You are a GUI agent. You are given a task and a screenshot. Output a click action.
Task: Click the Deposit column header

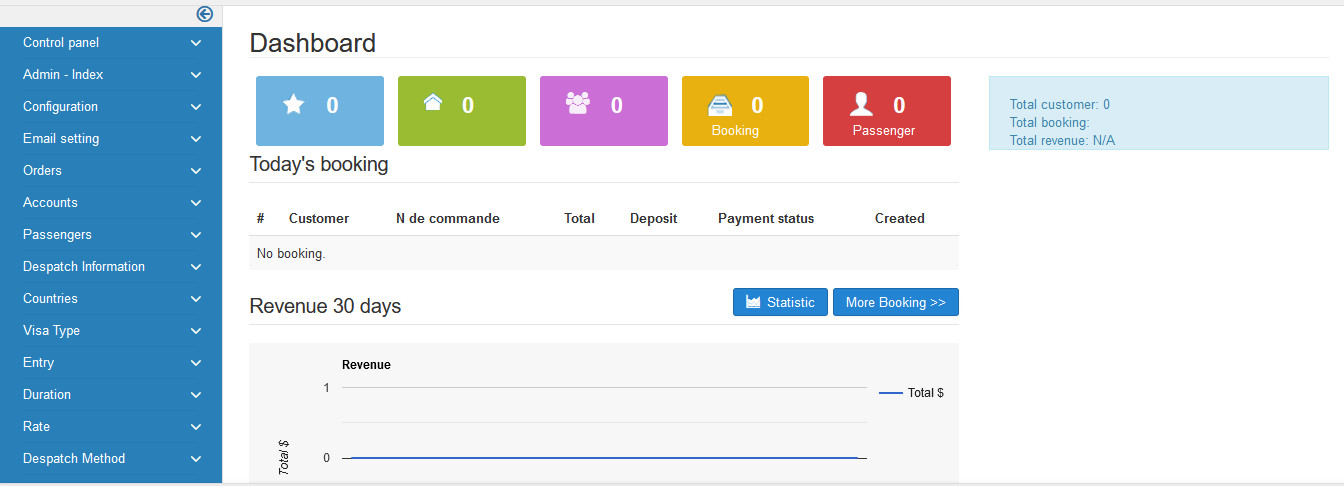pos(653,218)
